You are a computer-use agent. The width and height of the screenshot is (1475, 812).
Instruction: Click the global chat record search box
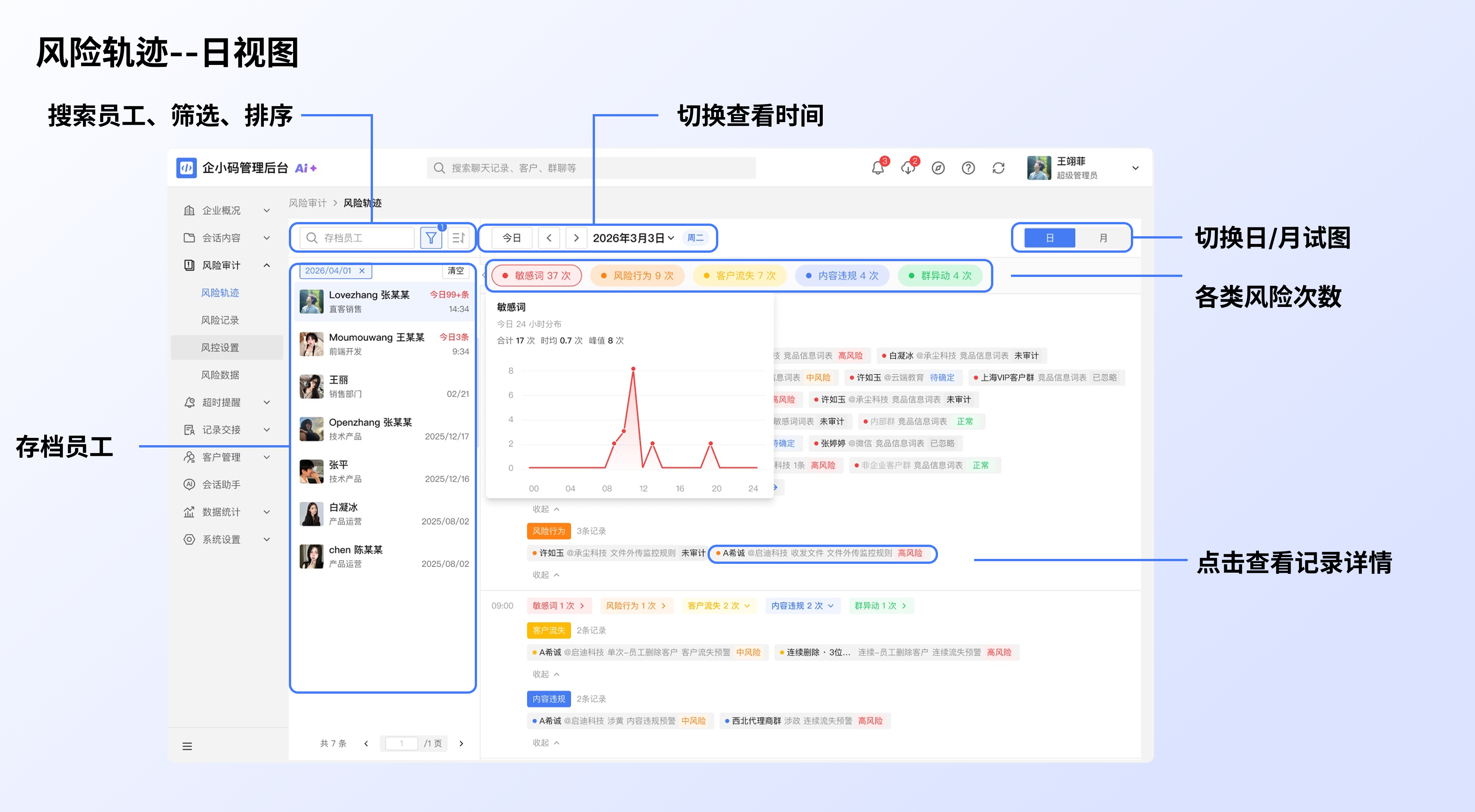pyautogui.click(x=591, y=168)
